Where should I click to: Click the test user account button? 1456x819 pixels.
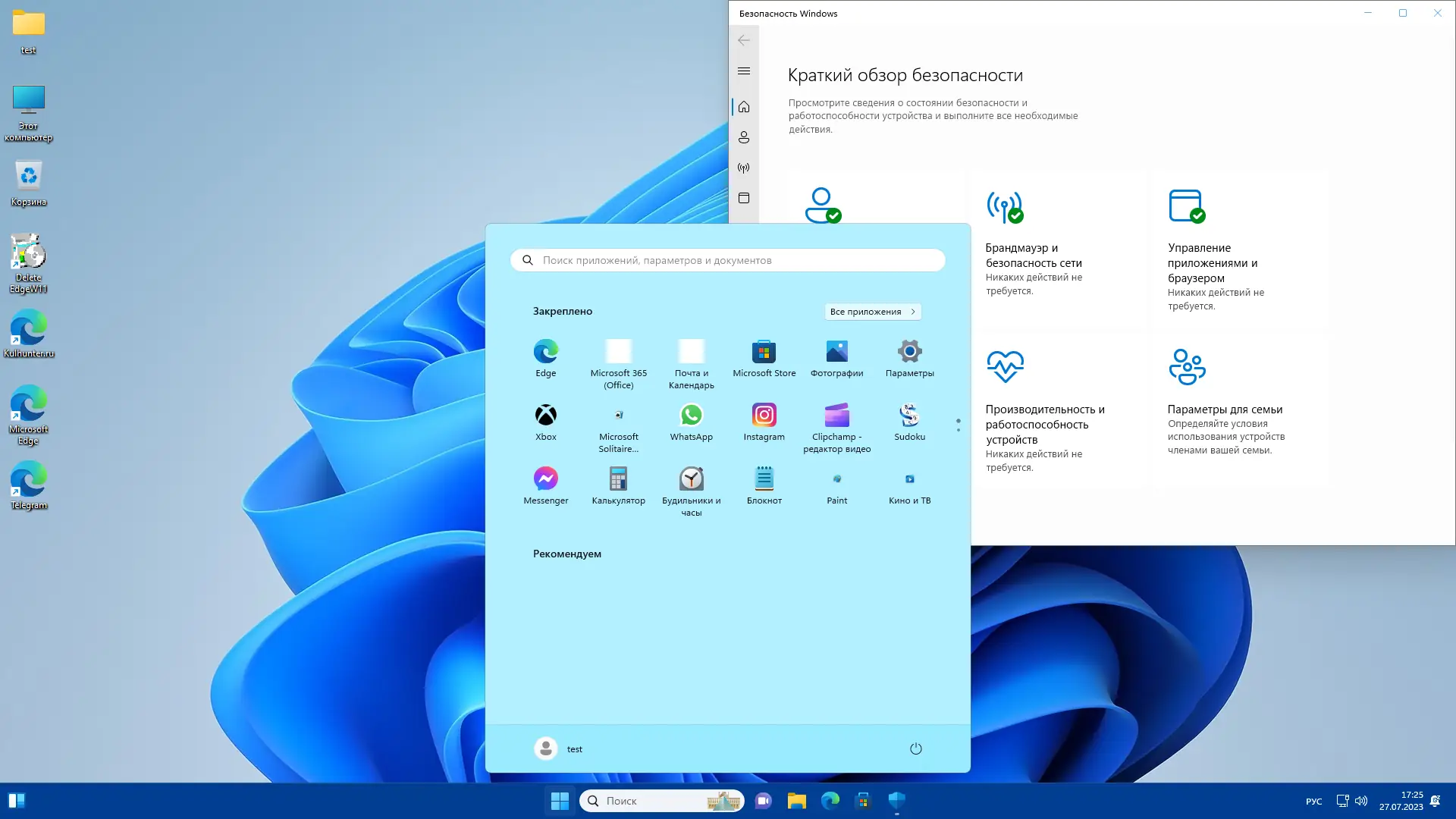point(559,748)
